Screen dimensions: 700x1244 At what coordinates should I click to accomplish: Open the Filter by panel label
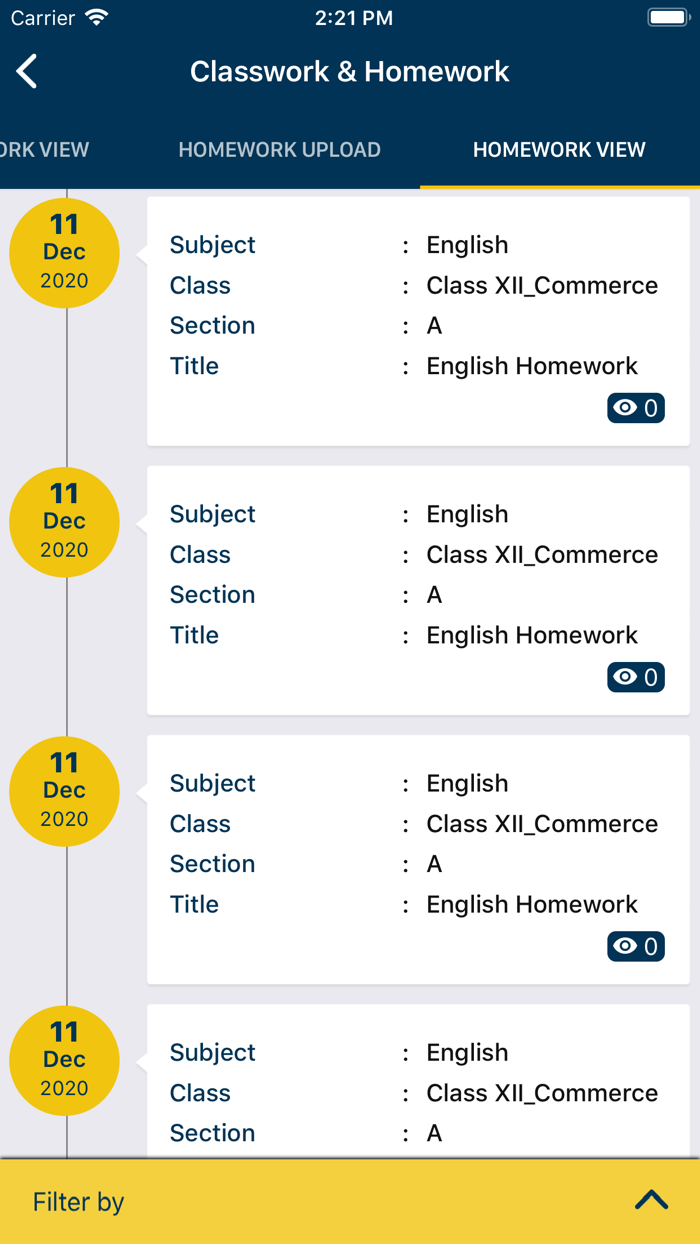[78, 1202]
